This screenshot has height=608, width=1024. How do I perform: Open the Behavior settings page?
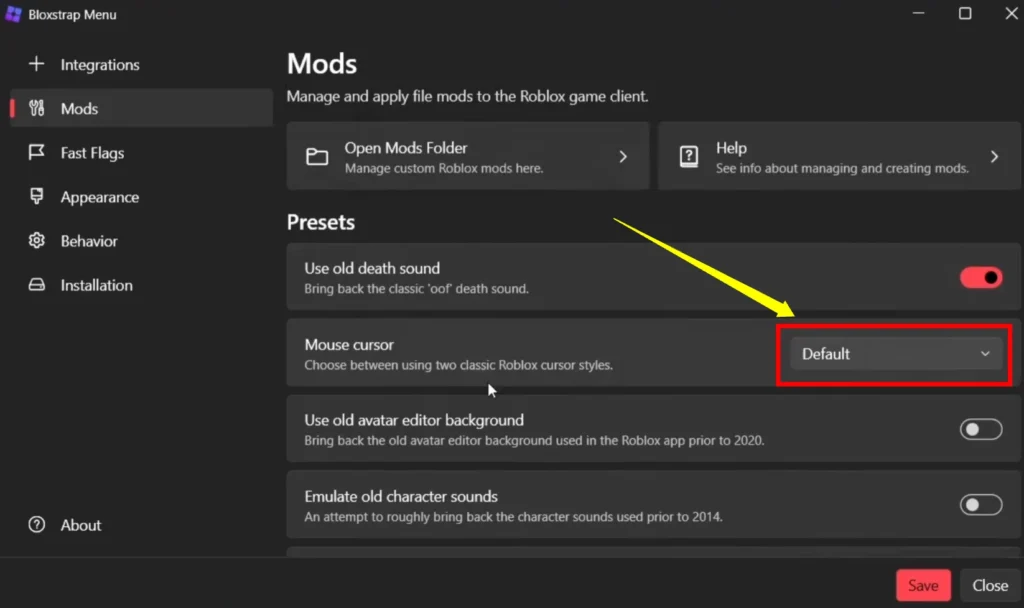[141, 241]
